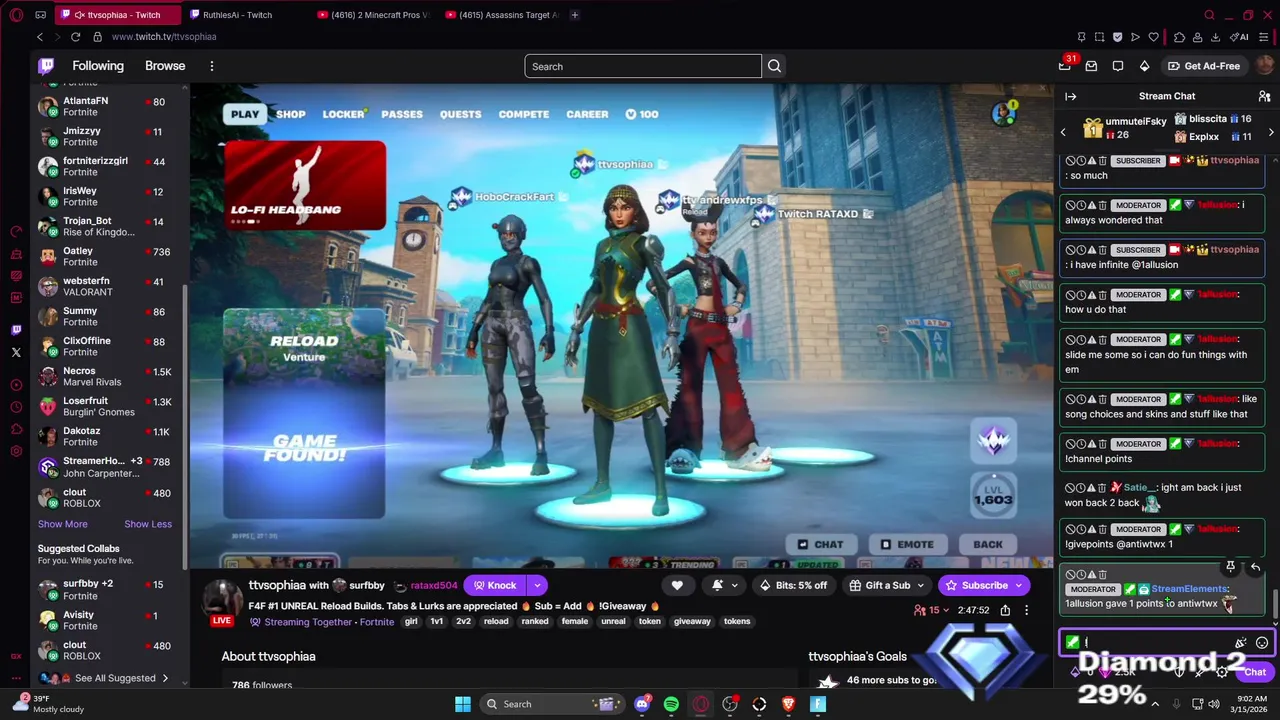This screenshot has height=720, width=1280.
Task: Expand the Knock options dropdown arrow
Action: tap(537, 585)
